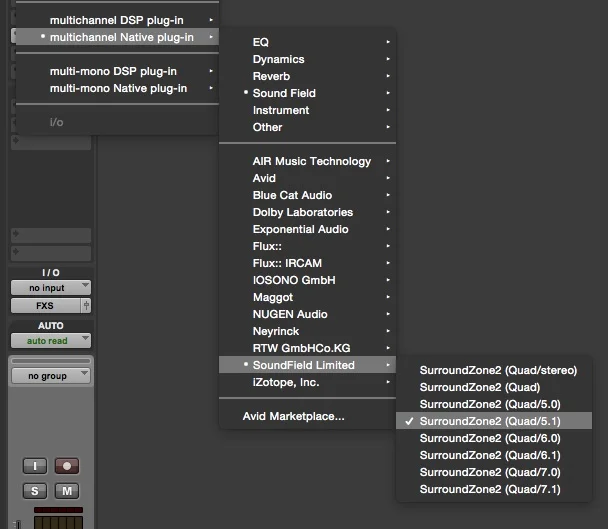Image resolution: width=608 pixels, height=529 pixels.
Task: Expand Neyrinck manufacturer submenu
Action: [307, 332]
